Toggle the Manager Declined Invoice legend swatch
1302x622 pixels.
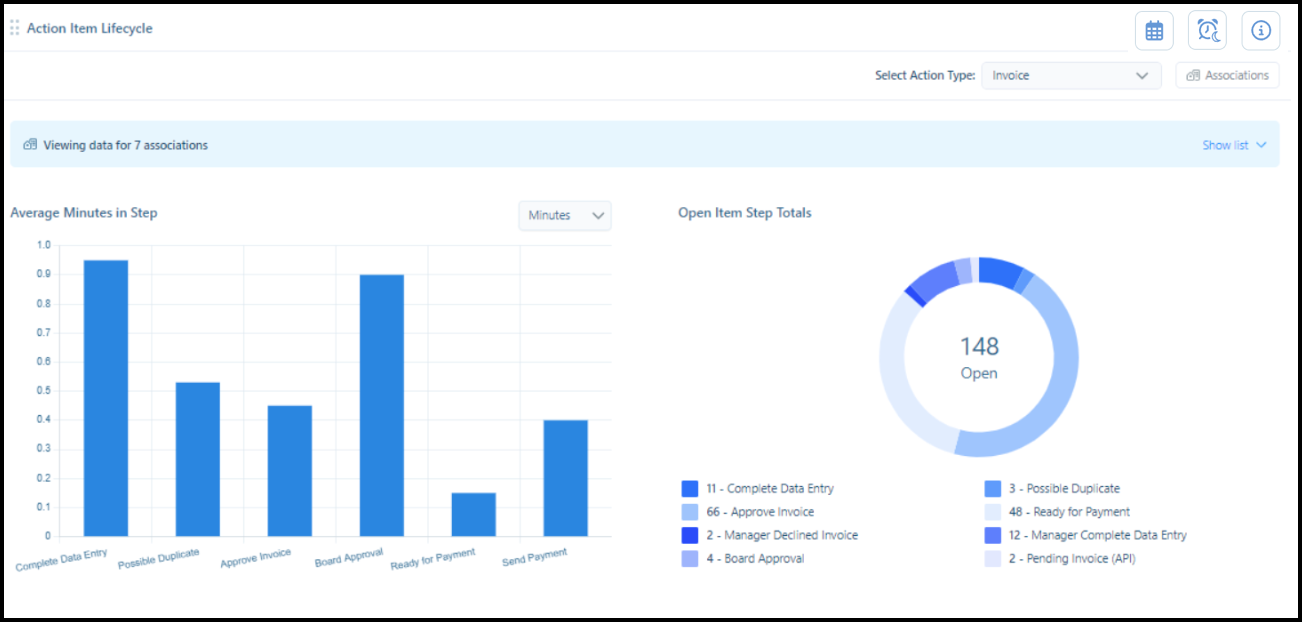click(690, 535)
